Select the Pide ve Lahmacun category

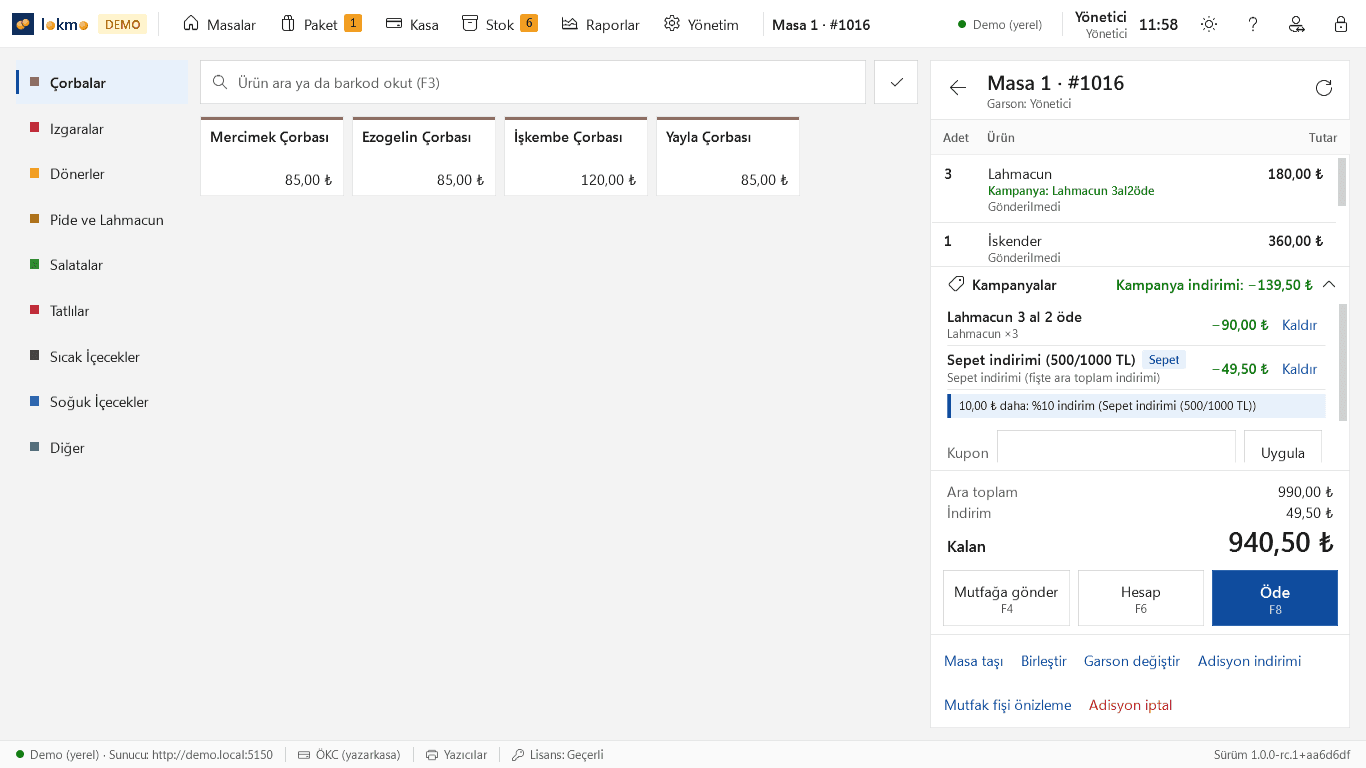pyautogui.click(x=102, y=220)
